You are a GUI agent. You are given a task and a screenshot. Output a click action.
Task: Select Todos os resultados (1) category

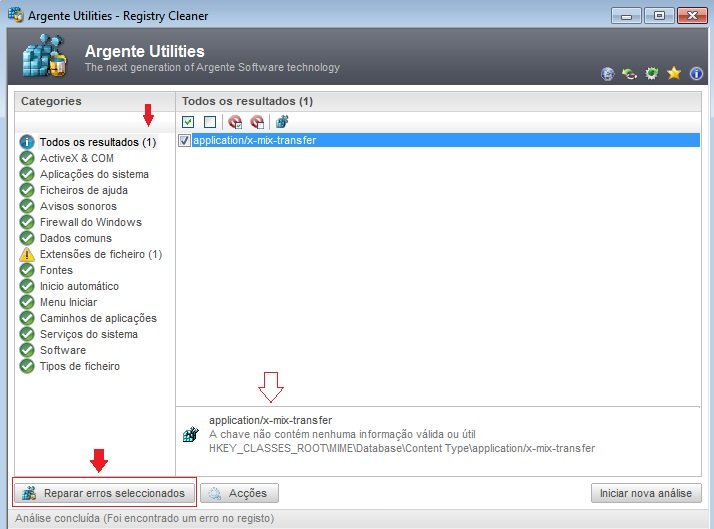[97, 142]
